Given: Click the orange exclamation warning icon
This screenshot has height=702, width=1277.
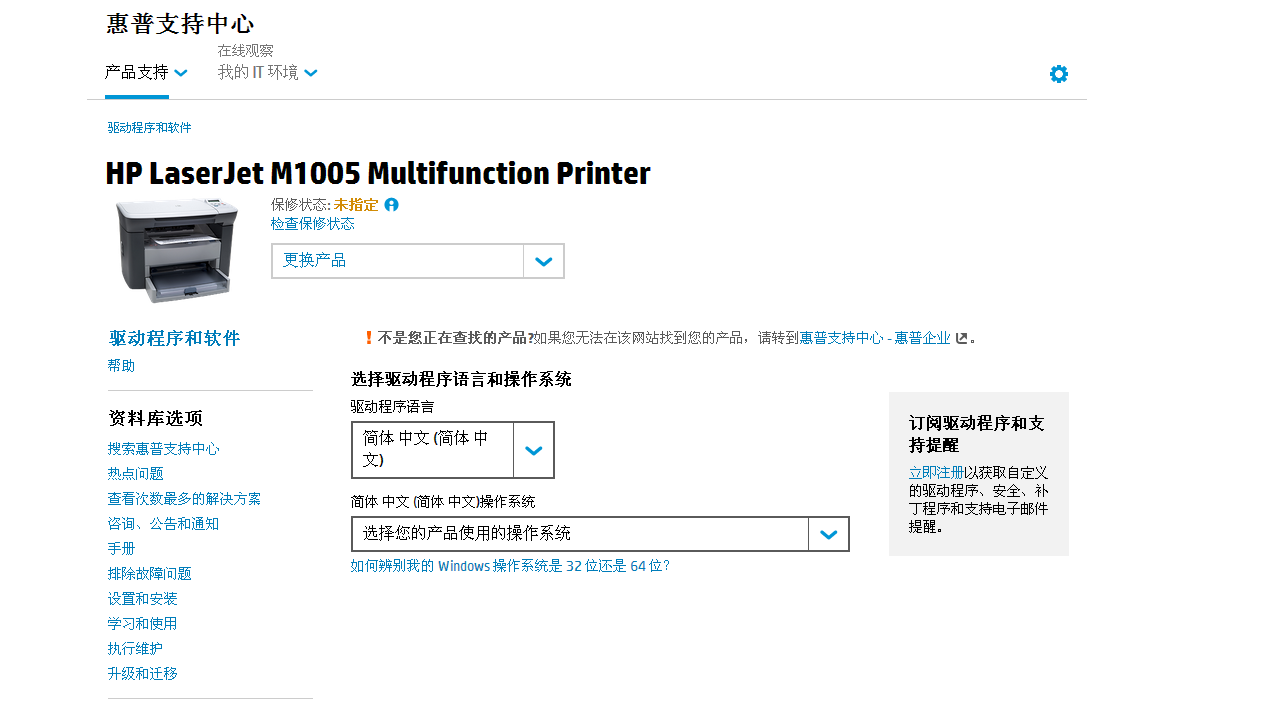Looking at the screenshot, I should (368, 338).
